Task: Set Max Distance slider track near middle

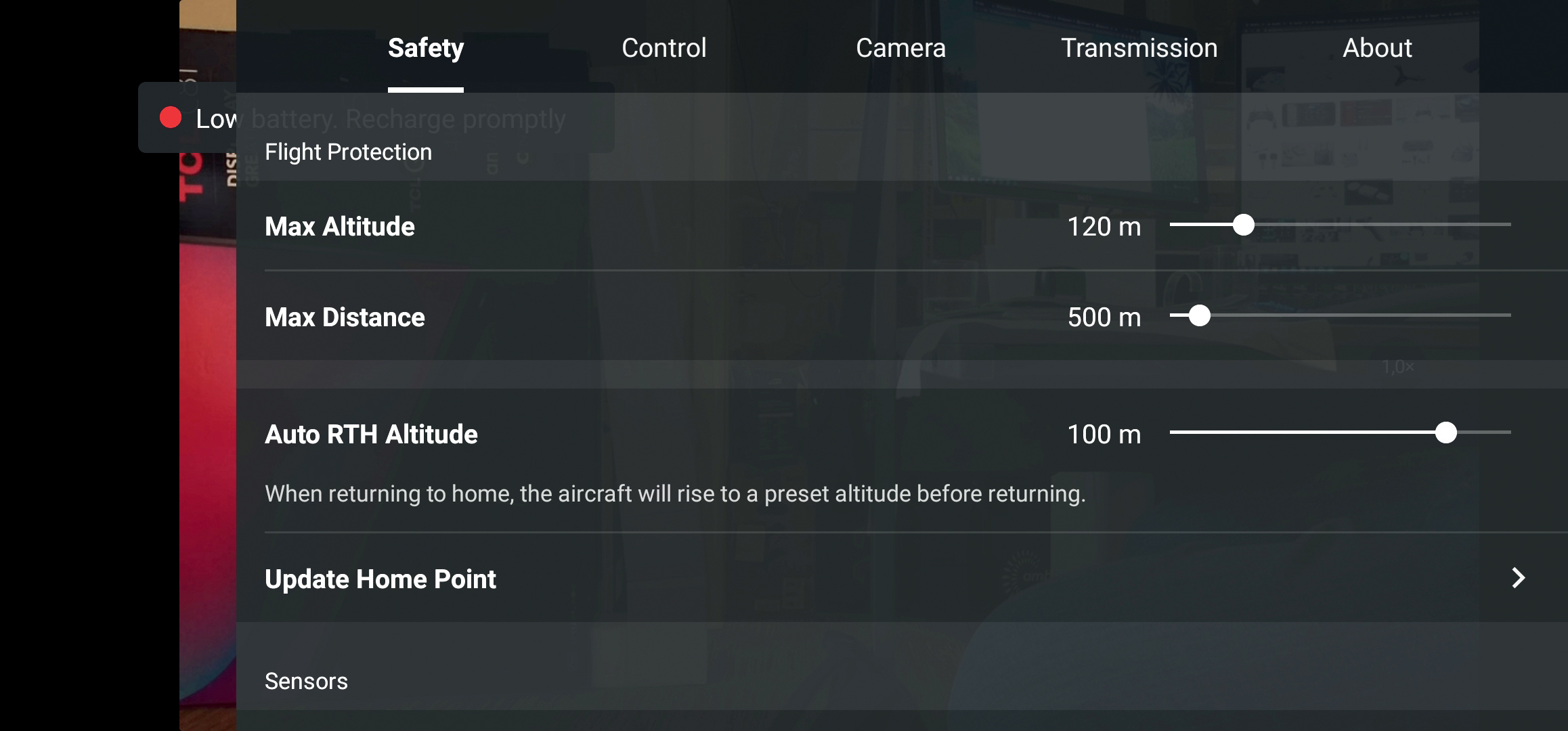Action: click(x=1341, y=315)
